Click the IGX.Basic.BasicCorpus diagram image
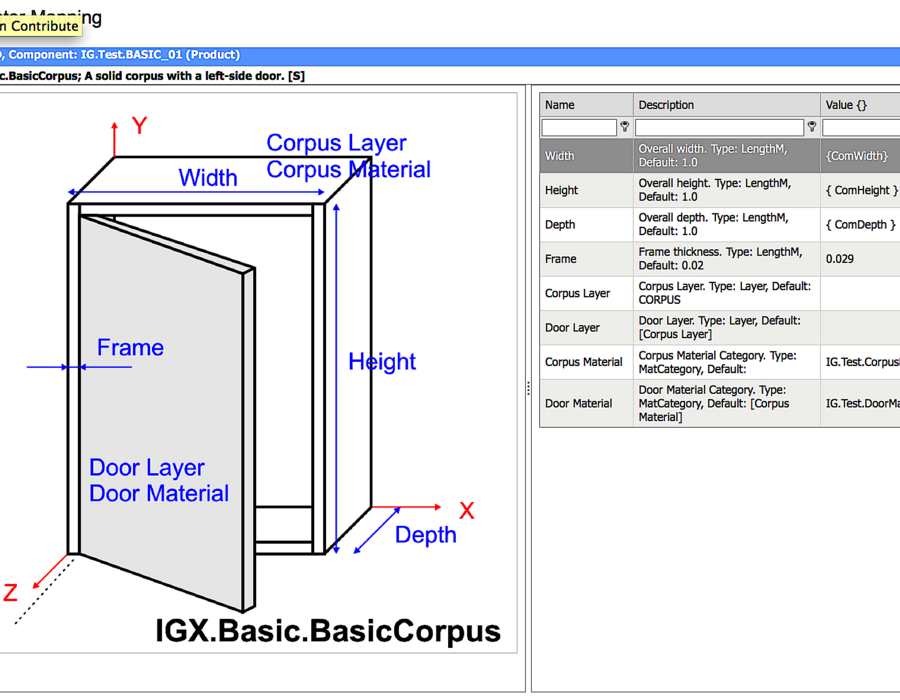Viewport: 900px width, 700px height. (x=258, y=373)
